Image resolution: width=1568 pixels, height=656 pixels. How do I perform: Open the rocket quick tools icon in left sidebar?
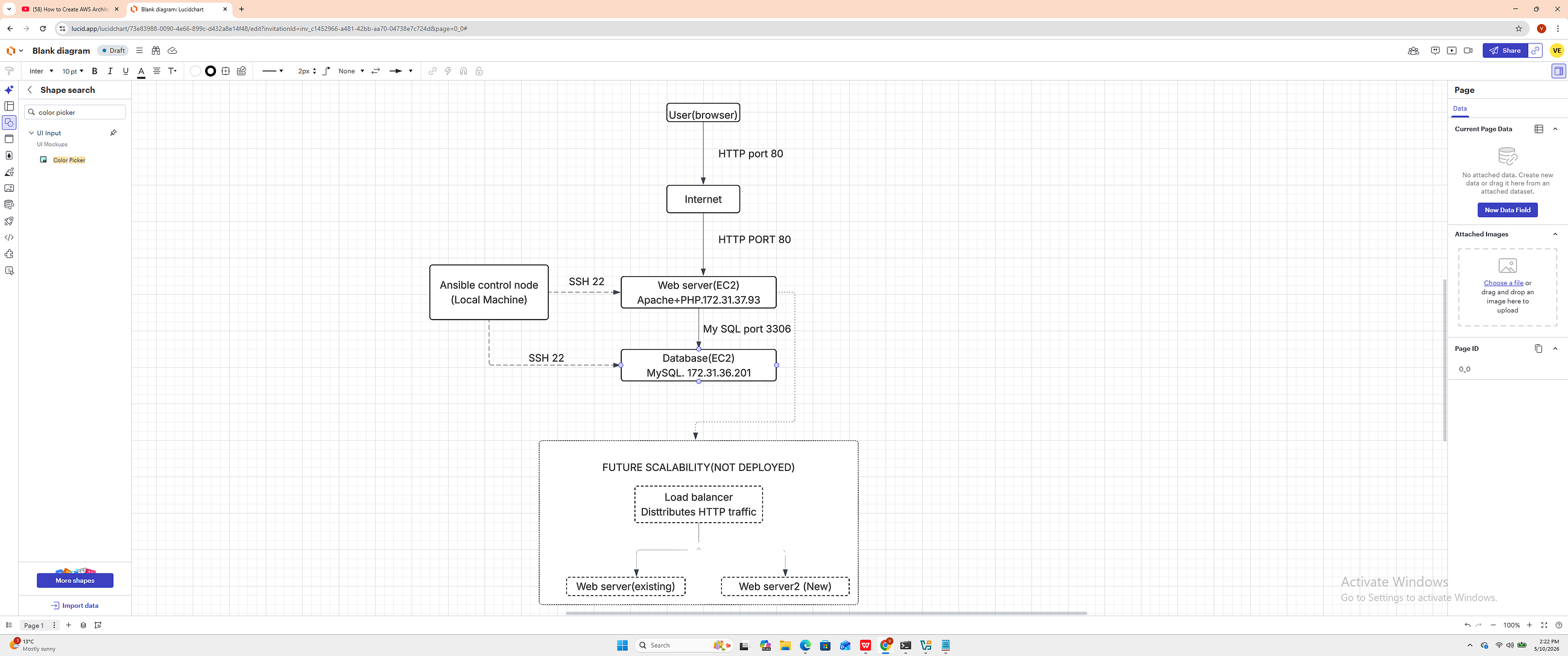pyautogui.click(x=9, y=221)
